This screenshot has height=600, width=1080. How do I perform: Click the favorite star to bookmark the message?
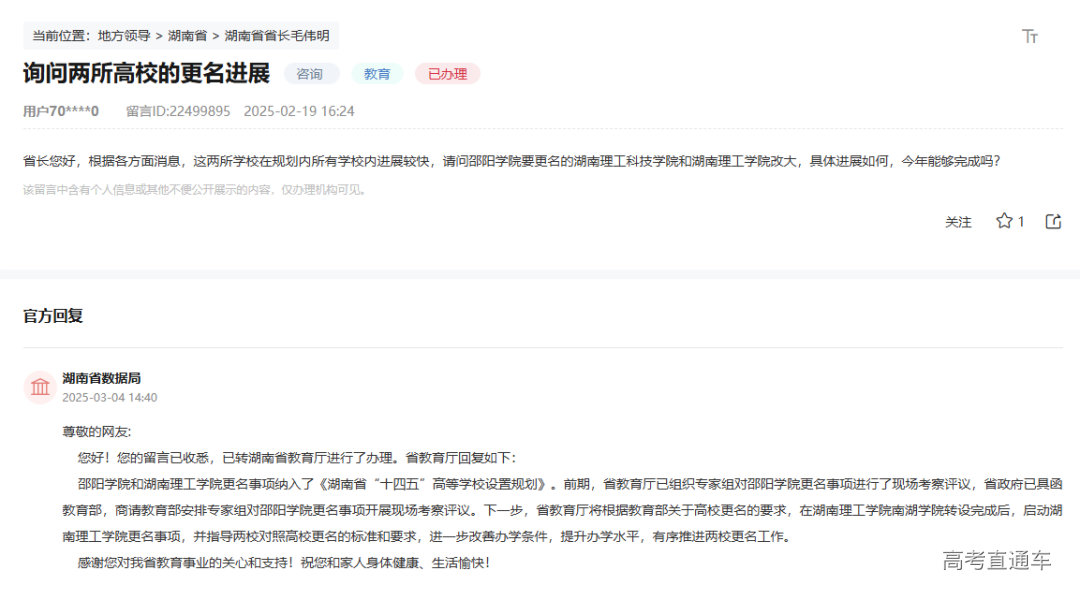pyautogui.click(x=1005, y=222)
